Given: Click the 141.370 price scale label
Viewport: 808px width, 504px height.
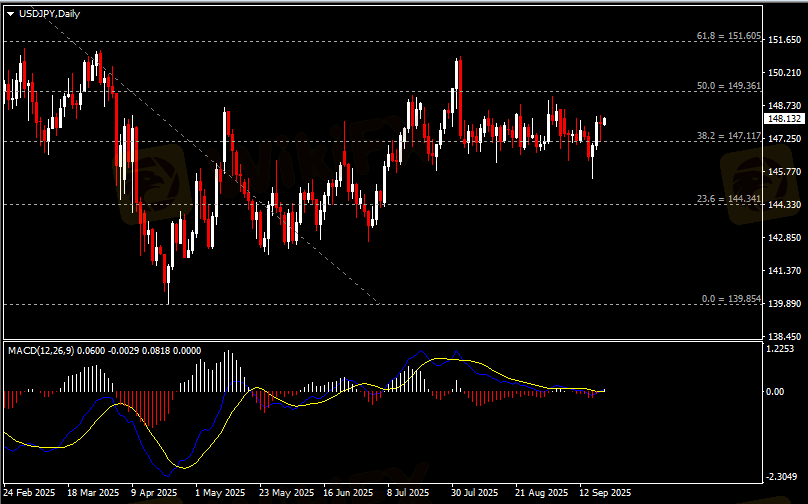Looking at the screenshot, I should pos(784,271).
